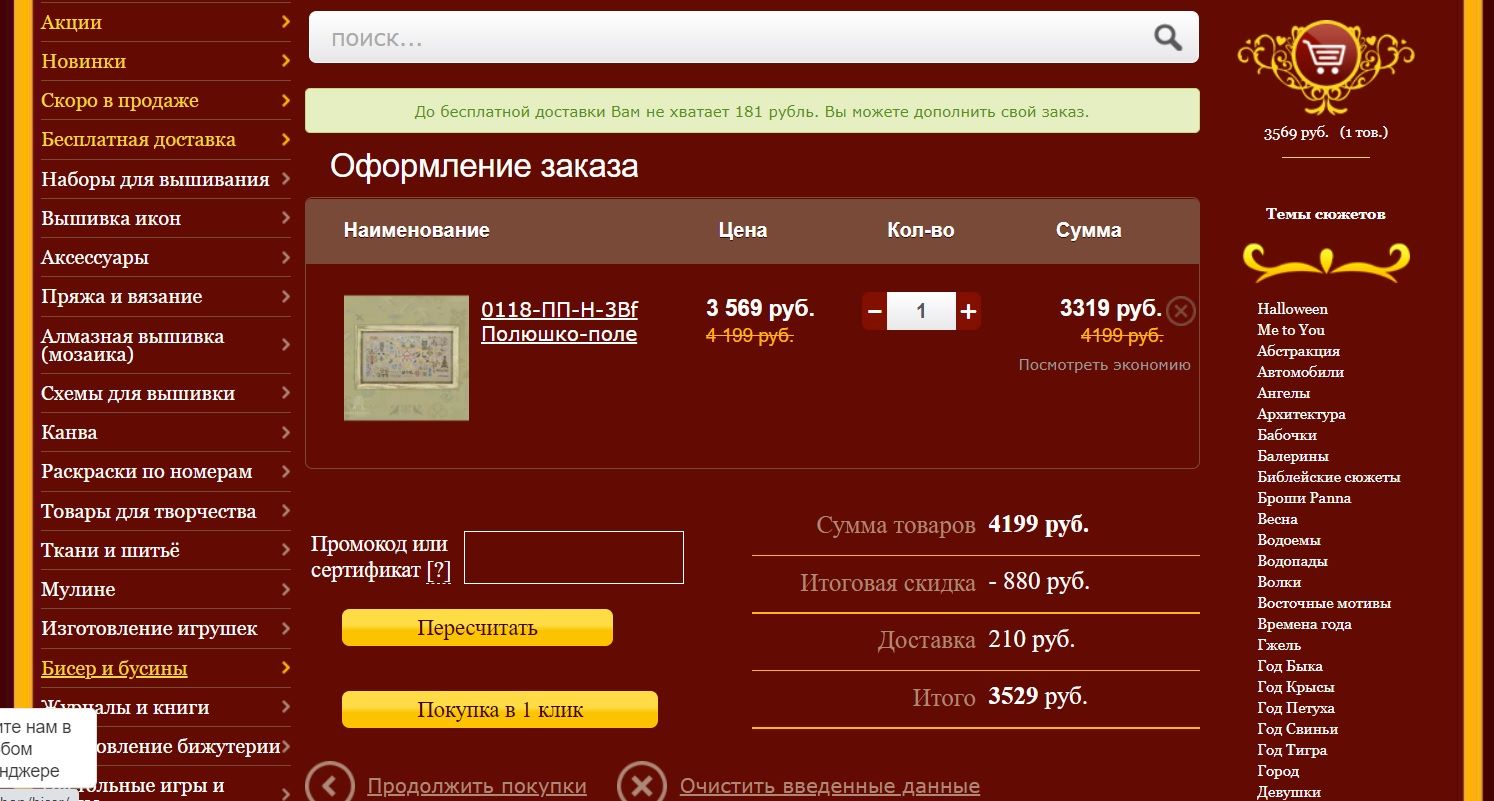This screenshot has width=1494, height=801.
Task: Open the promo code [?] help link
Action: click(438, 571)
